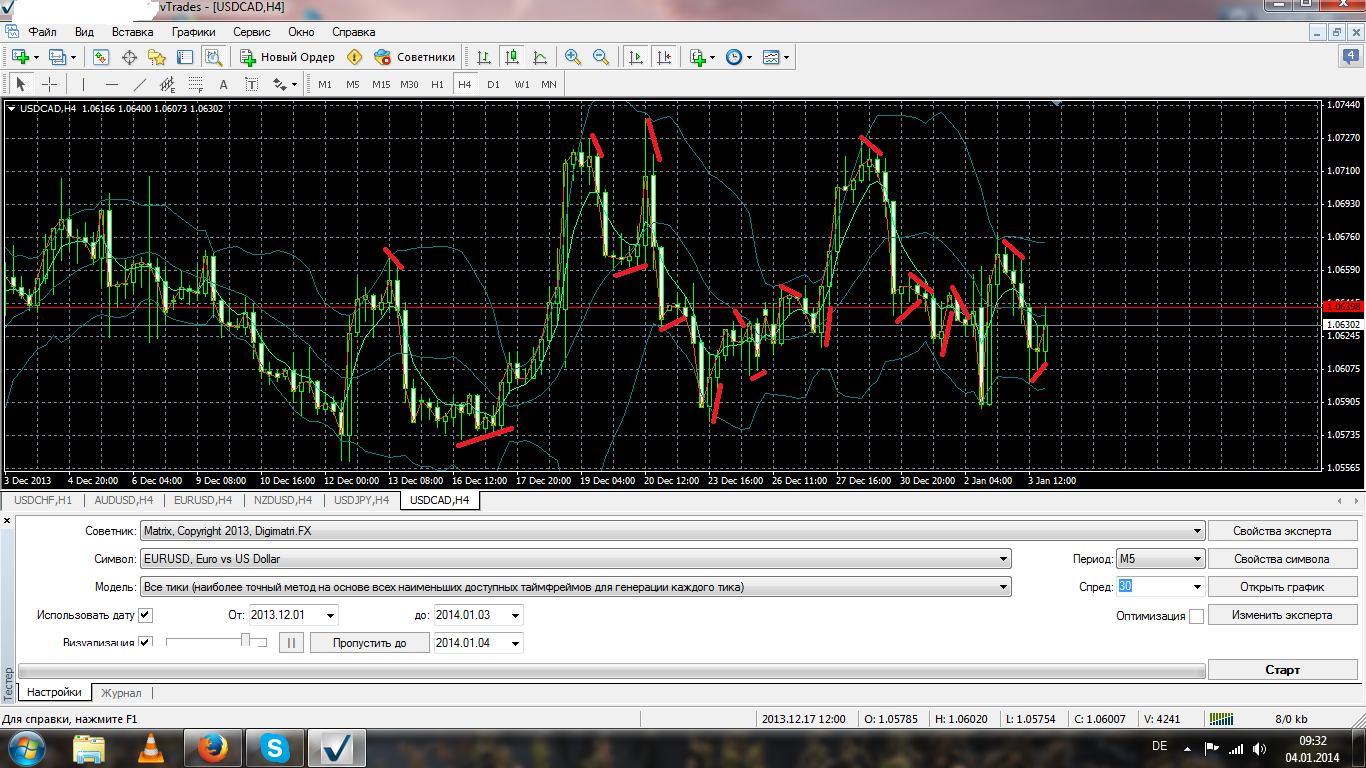Toggle the 'Использовать дату' checkbox
The width and height of the screenshot is (1366, 768).
[146, 615]
